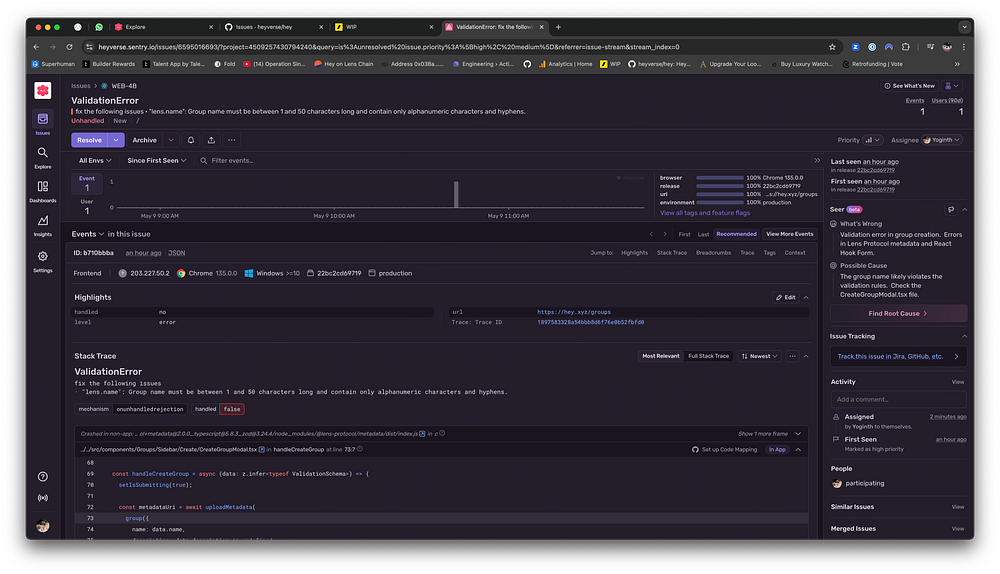Viewport: 1000px width, 574px height.
Task: Open the Resolve dropdown arrow
Action: (115, 140)
